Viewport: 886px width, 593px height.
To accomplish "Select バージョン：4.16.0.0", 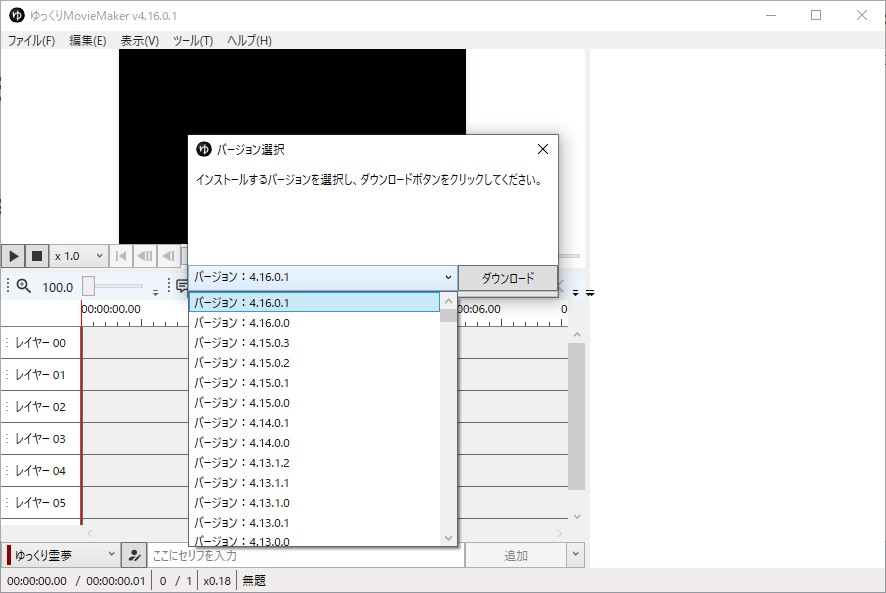I will click(314, 323).
